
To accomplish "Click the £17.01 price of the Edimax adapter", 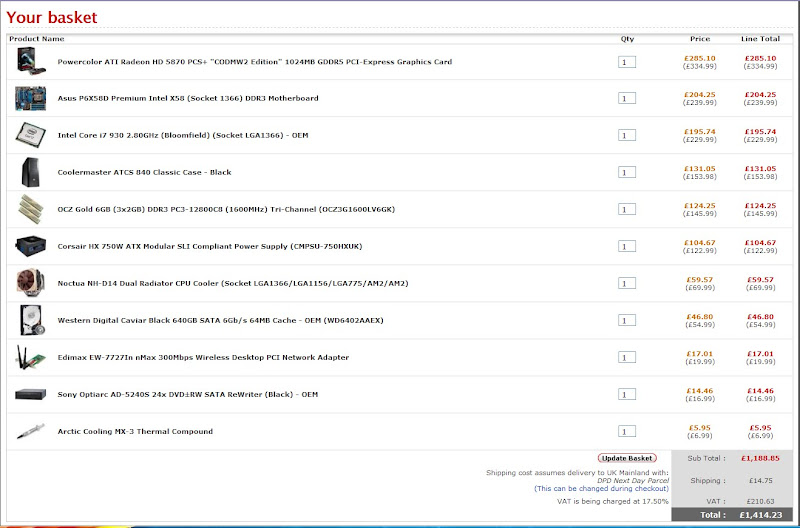I will point(700,354).
